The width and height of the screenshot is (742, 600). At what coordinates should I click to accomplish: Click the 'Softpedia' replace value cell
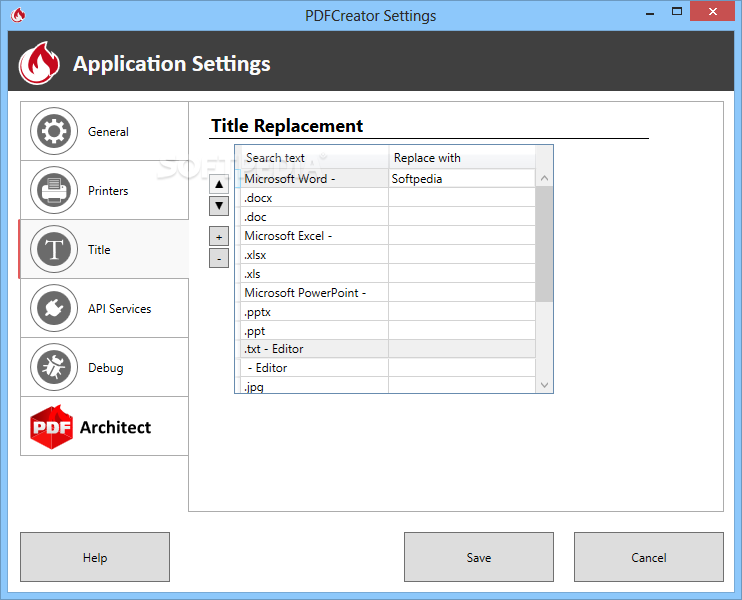(x=462, y=178)
